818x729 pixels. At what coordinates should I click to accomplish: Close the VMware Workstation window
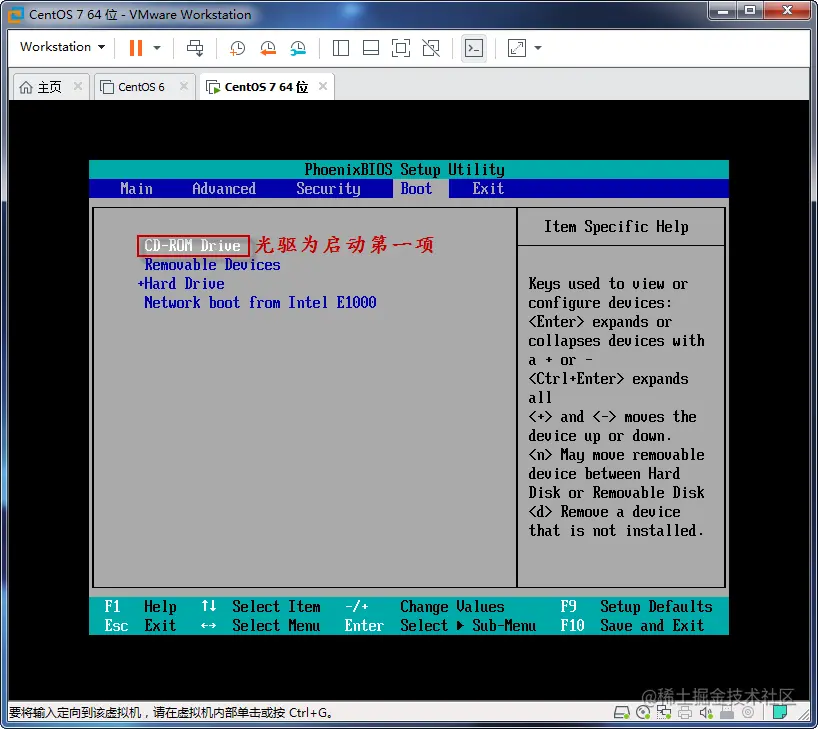(788, 10)
